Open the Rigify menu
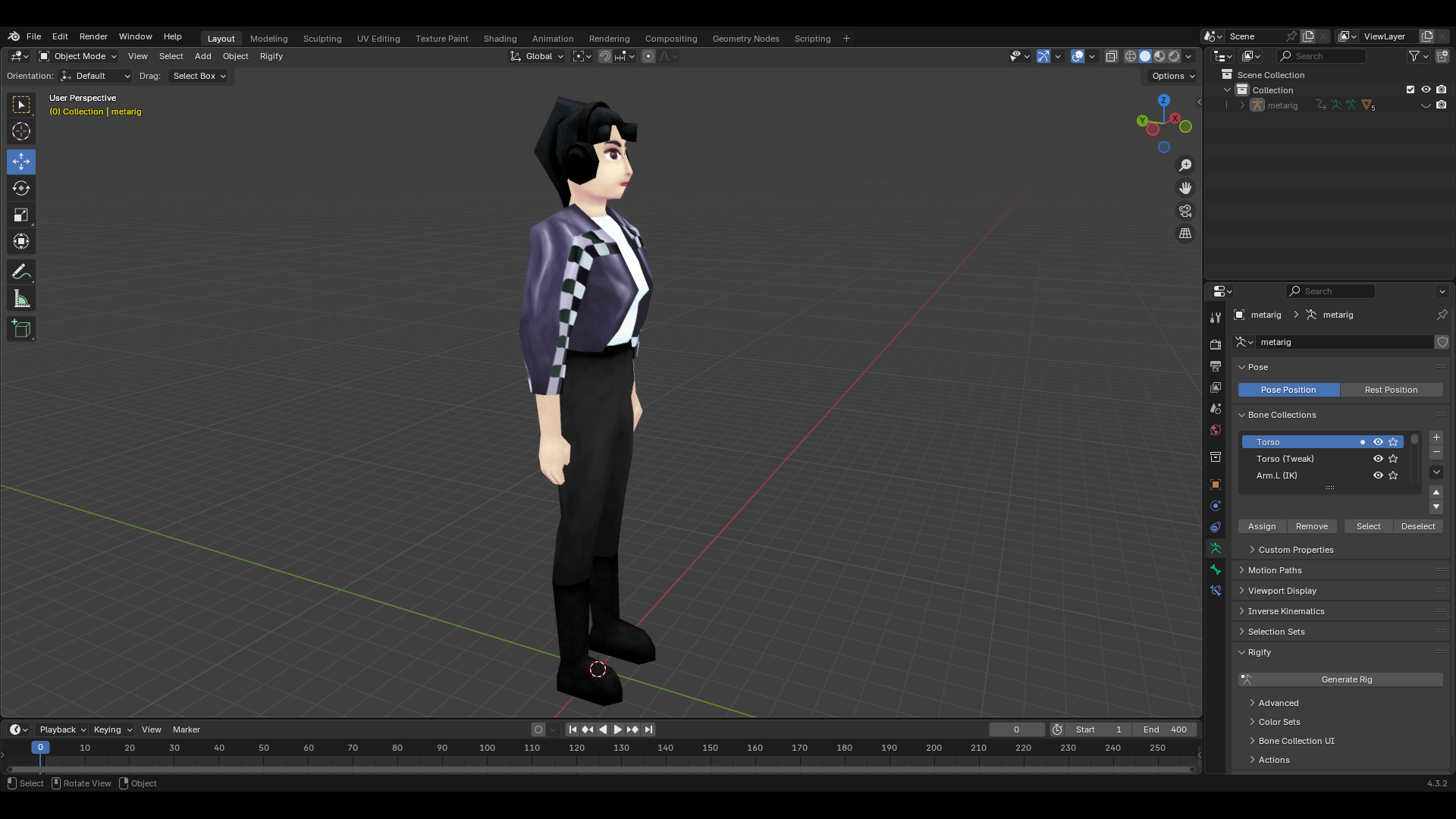 [271, 56]
